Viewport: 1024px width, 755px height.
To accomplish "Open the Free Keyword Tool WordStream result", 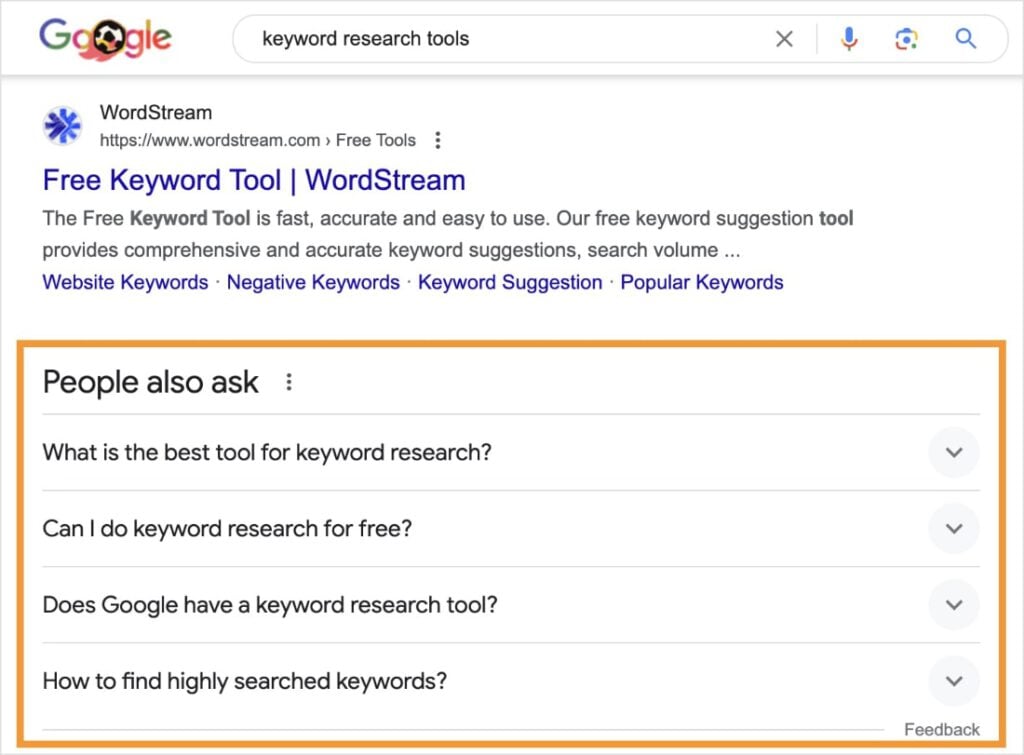I will [x=253, y=180].
